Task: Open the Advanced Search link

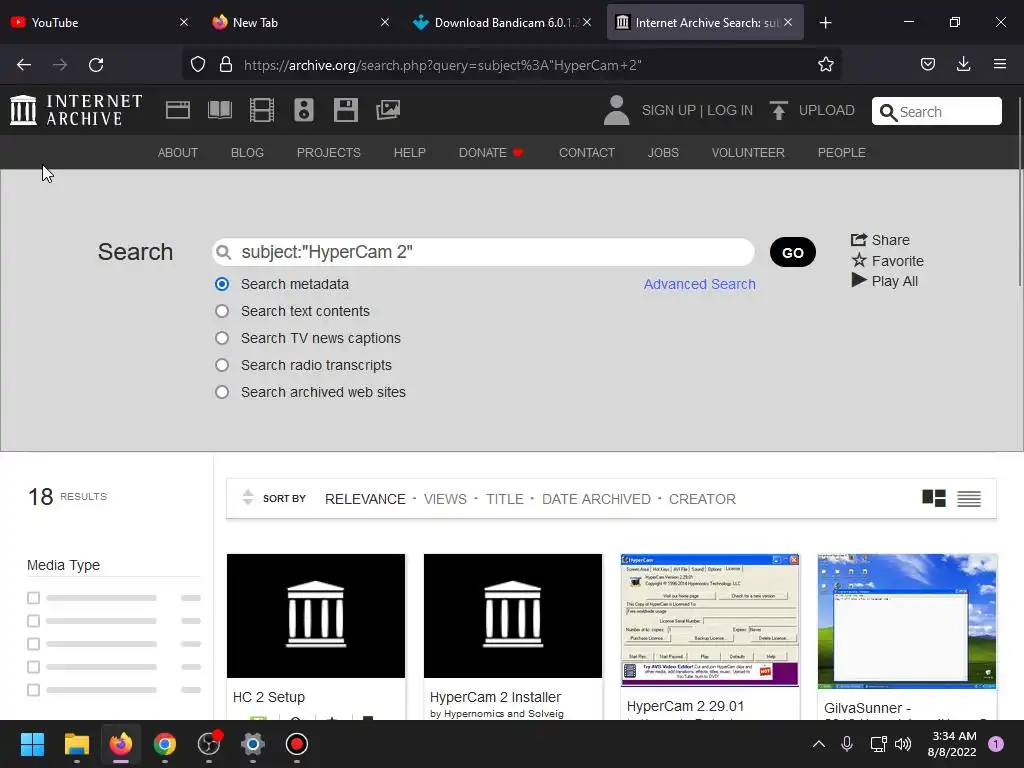Action: 699,284
